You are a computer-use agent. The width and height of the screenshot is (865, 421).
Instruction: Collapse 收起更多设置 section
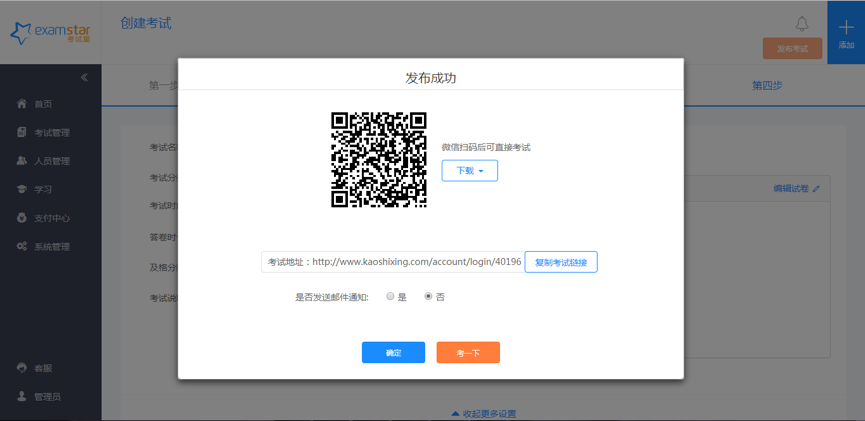pos(484,414)
